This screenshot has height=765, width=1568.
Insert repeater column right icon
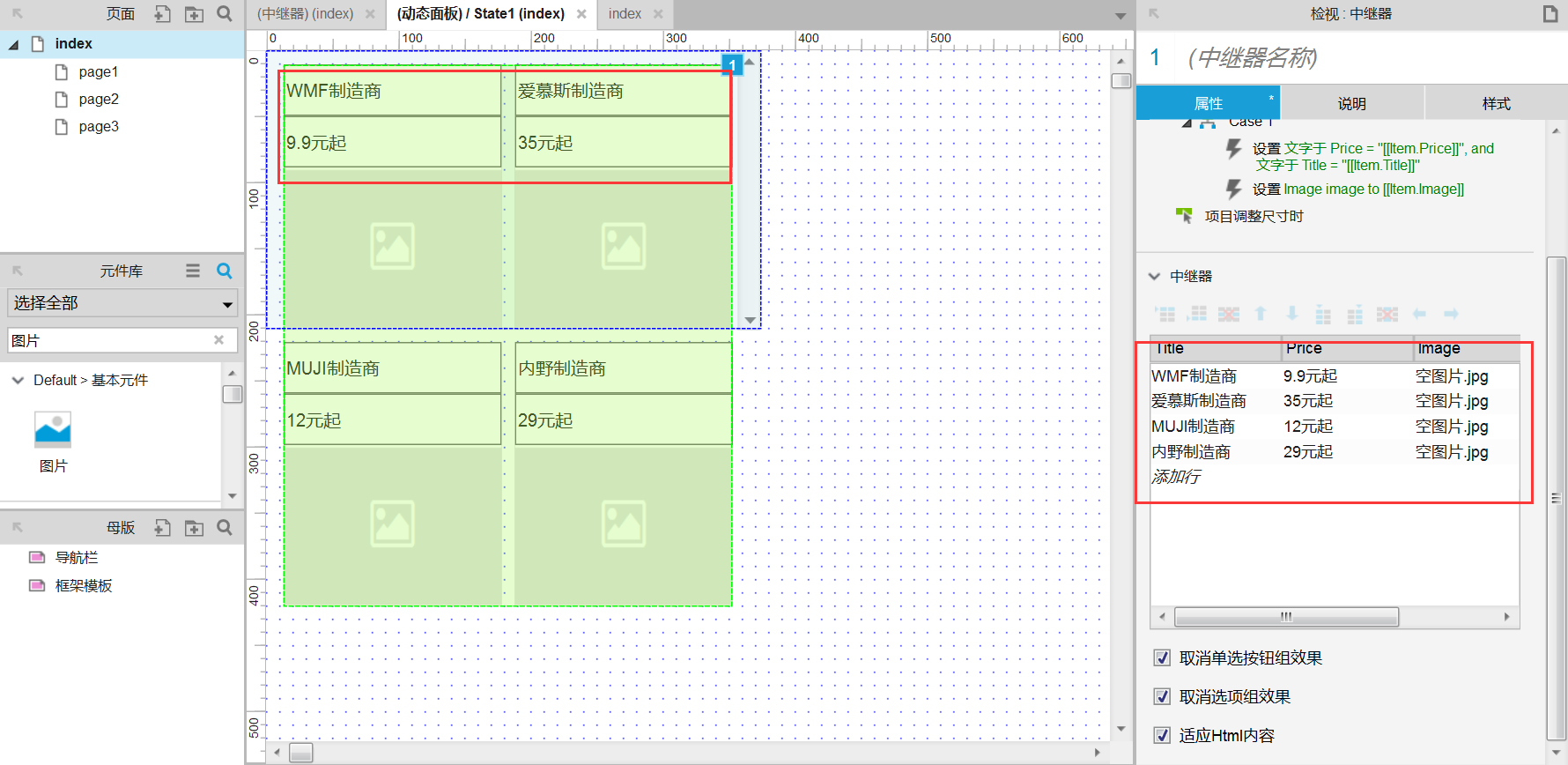click(1355, 314)
